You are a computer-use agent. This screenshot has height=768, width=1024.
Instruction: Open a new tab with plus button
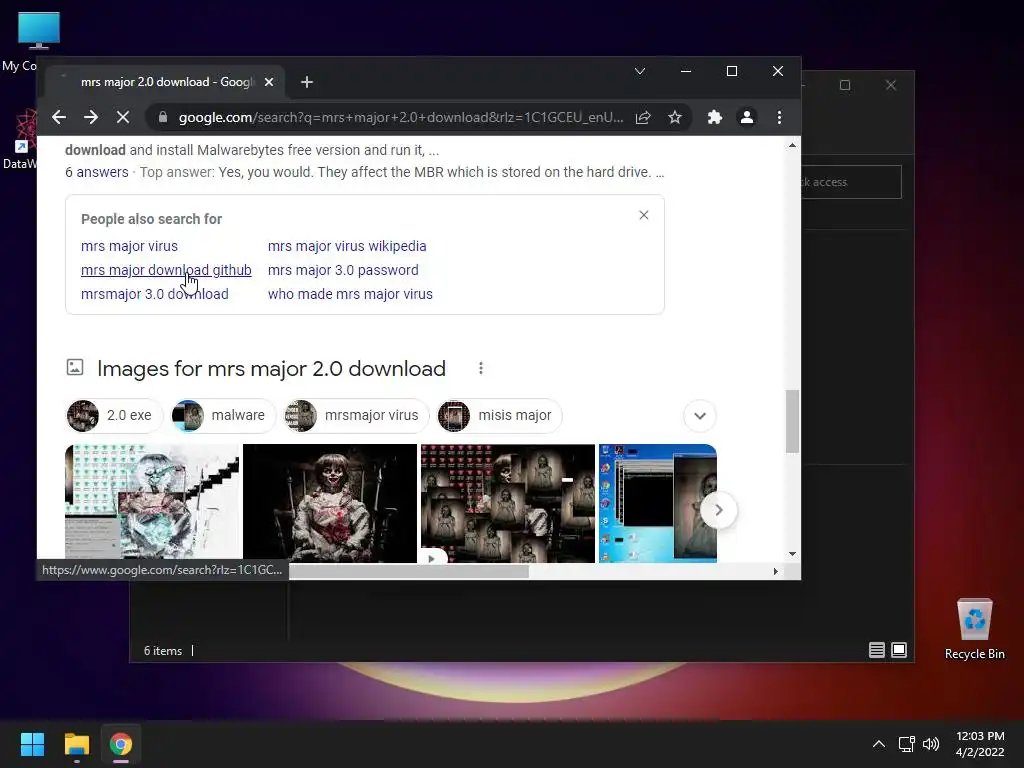click(x=307, y=82)
